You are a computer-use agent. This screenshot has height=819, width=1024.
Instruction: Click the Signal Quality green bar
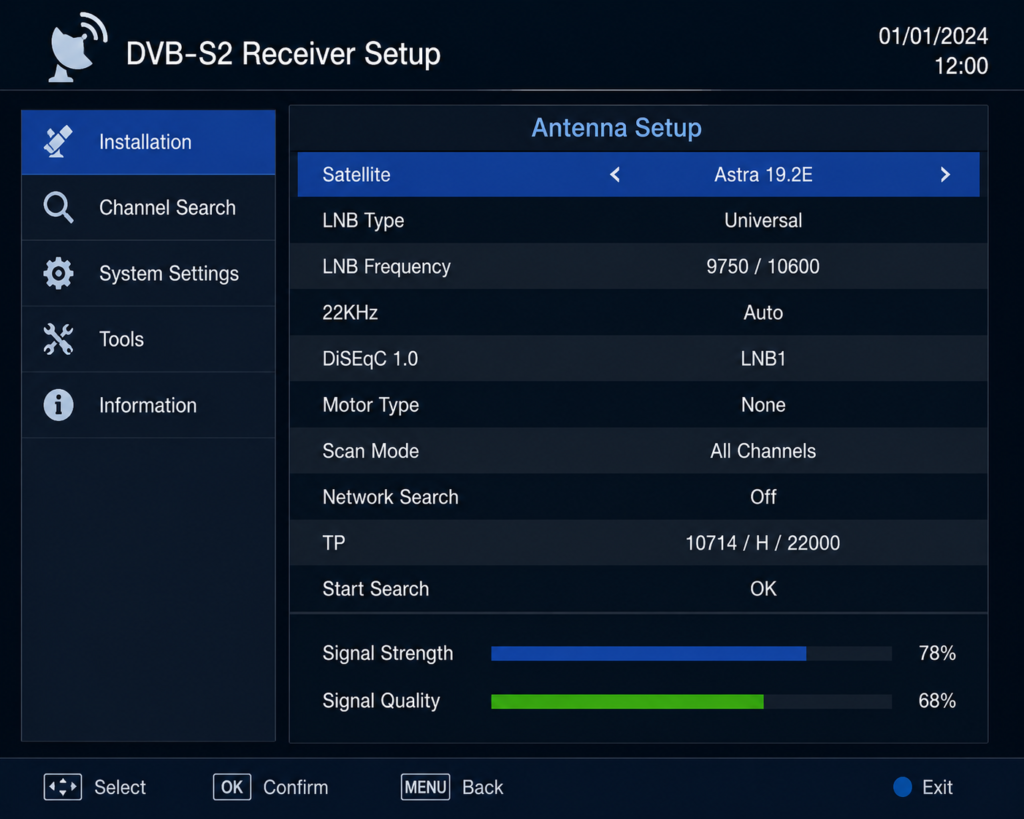pos(627,701)
